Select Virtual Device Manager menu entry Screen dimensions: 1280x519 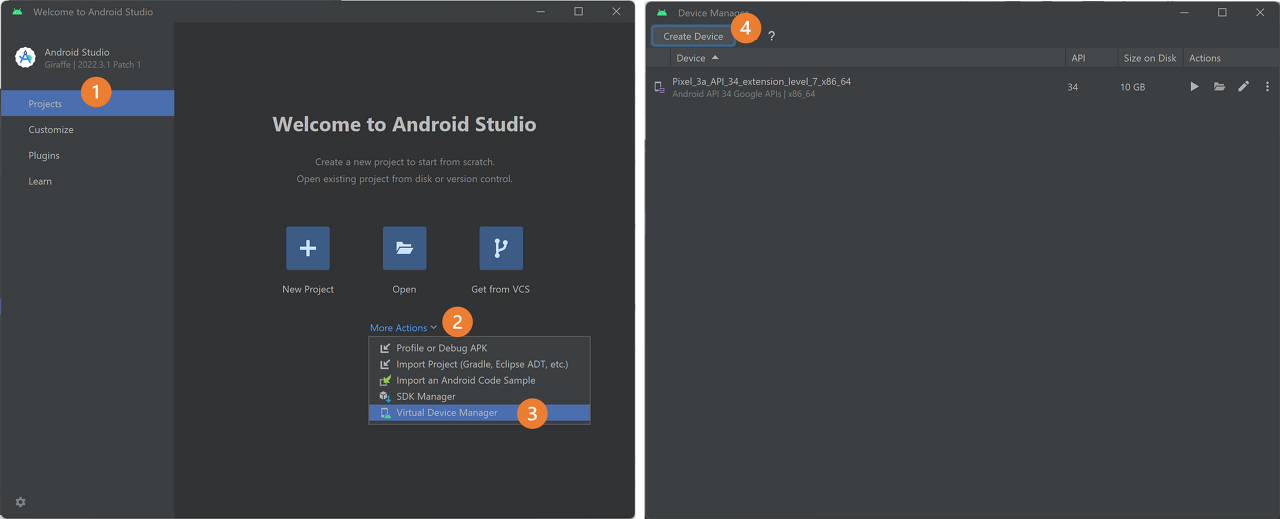click(x=479, y=412)
